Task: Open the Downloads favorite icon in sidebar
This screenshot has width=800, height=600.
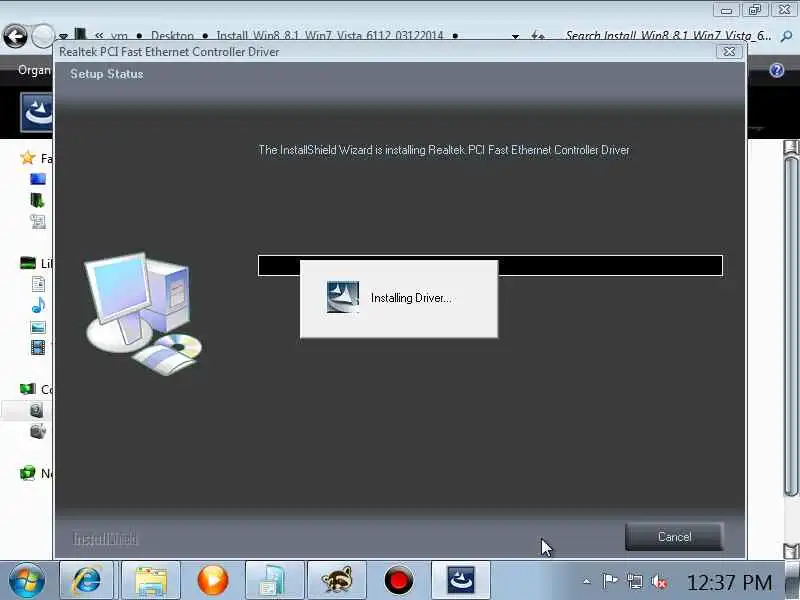Action: pos(37,200)
